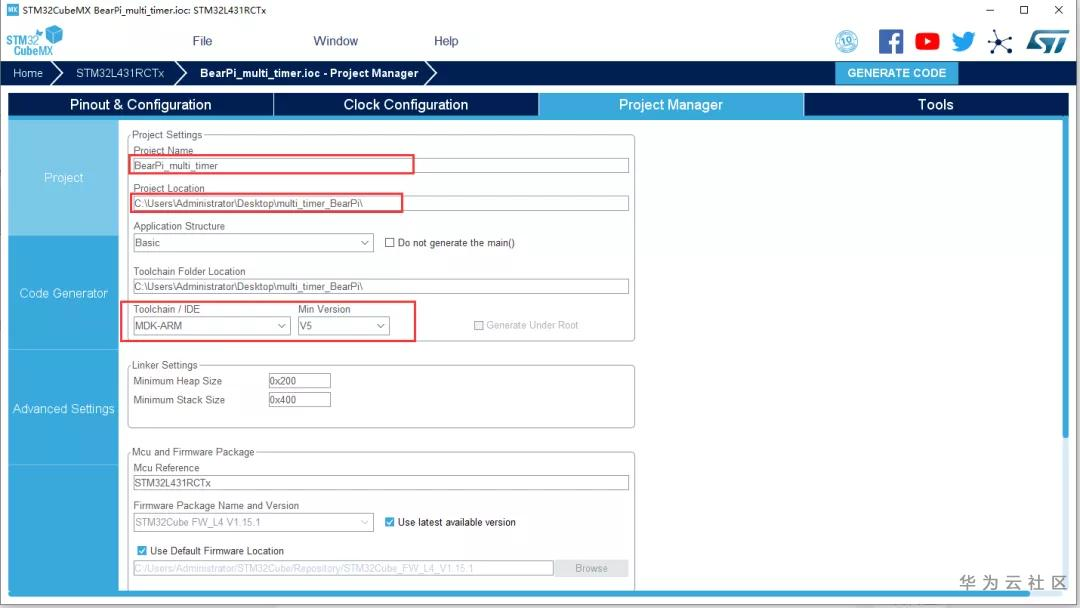The width and height of the screenshot is (1080, 608).
Task: Open the Min Version dropdown
Action: point(343,326)
